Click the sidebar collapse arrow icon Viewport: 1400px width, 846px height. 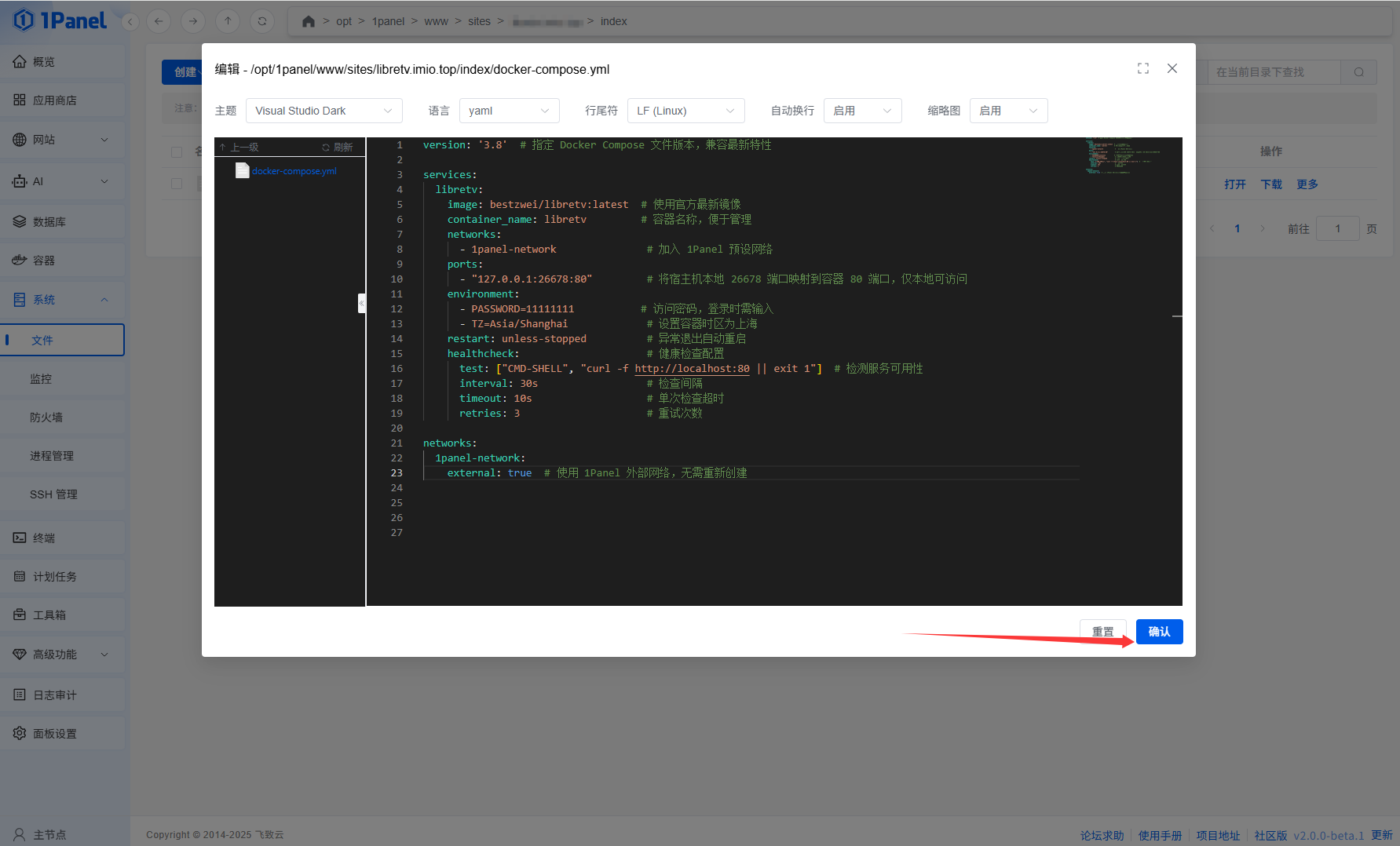(x=131, y=22)
